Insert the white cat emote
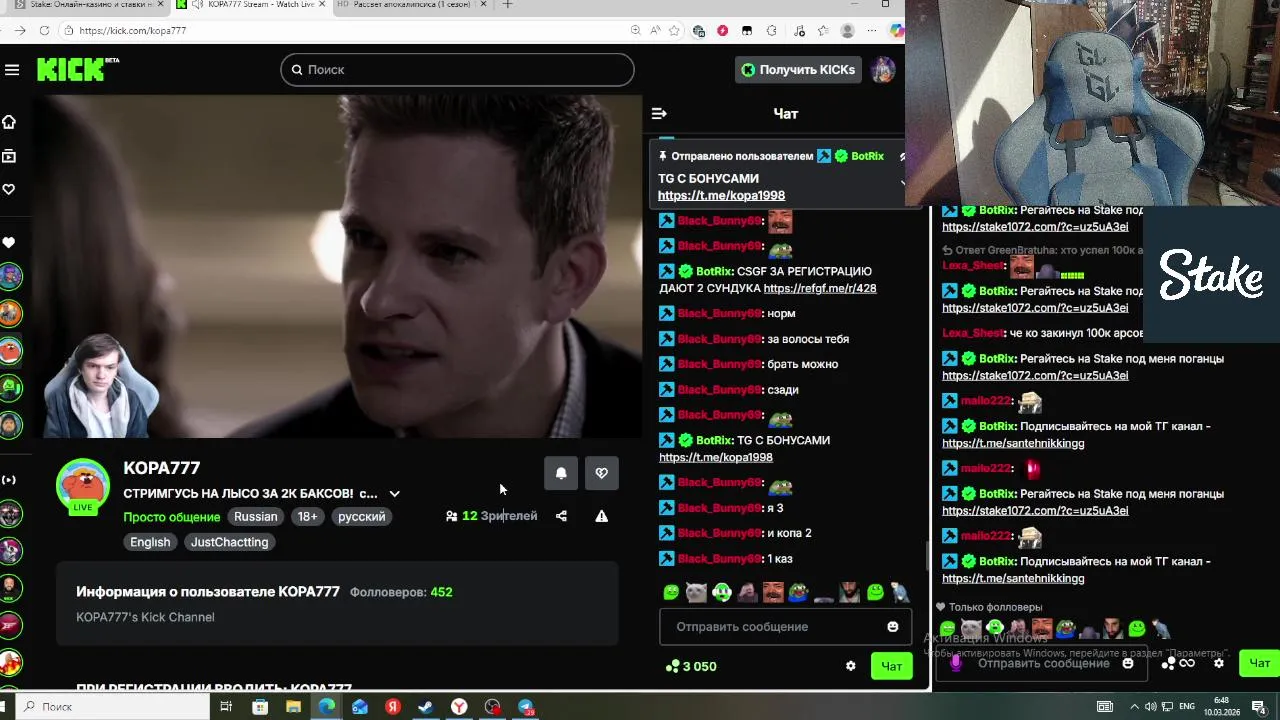Image resolution: width=1280 pixels, height=720 pixels. point(696,592)
